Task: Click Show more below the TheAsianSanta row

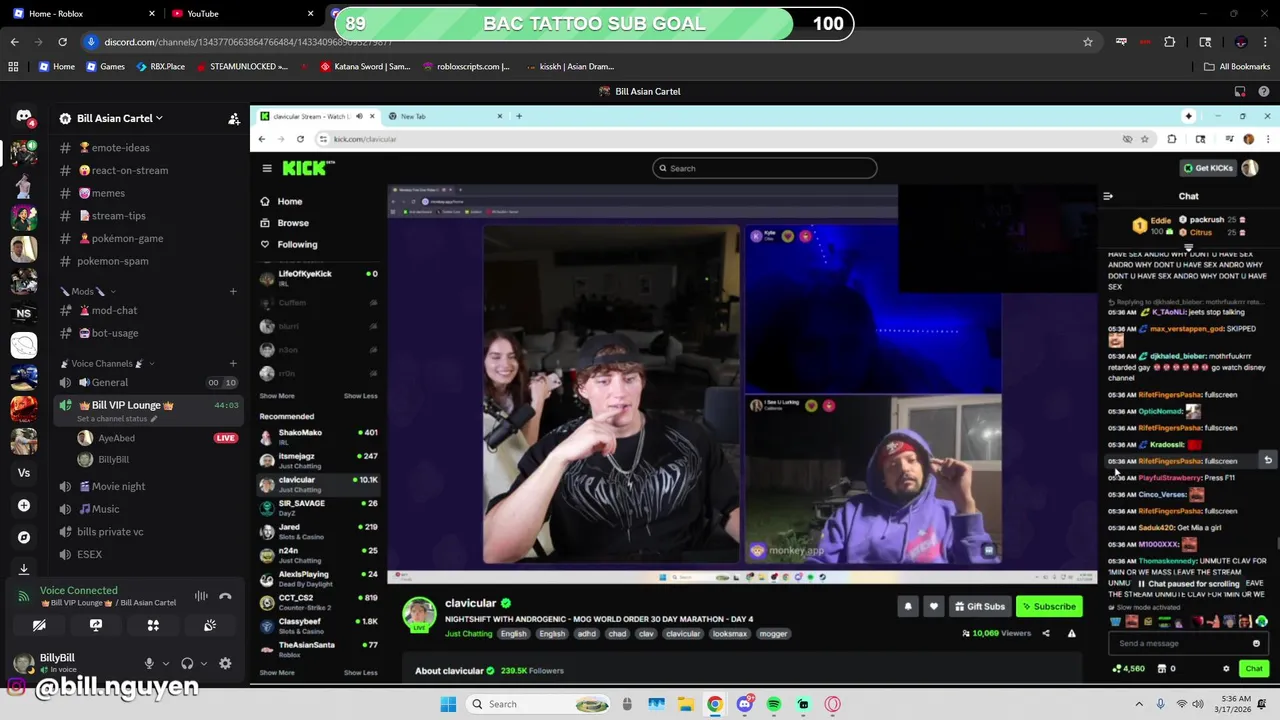Action: coord(277,672)
